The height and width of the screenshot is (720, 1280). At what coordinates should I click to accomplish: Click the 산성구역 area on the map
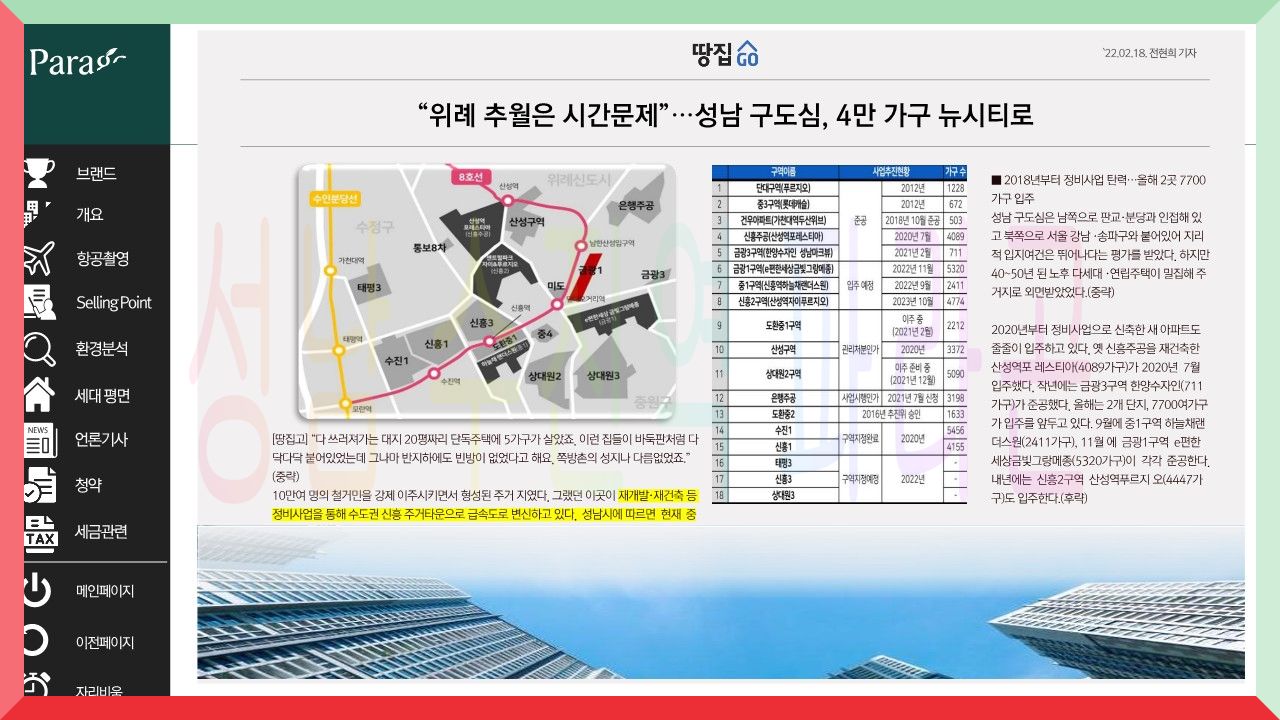tap(527, 221)
